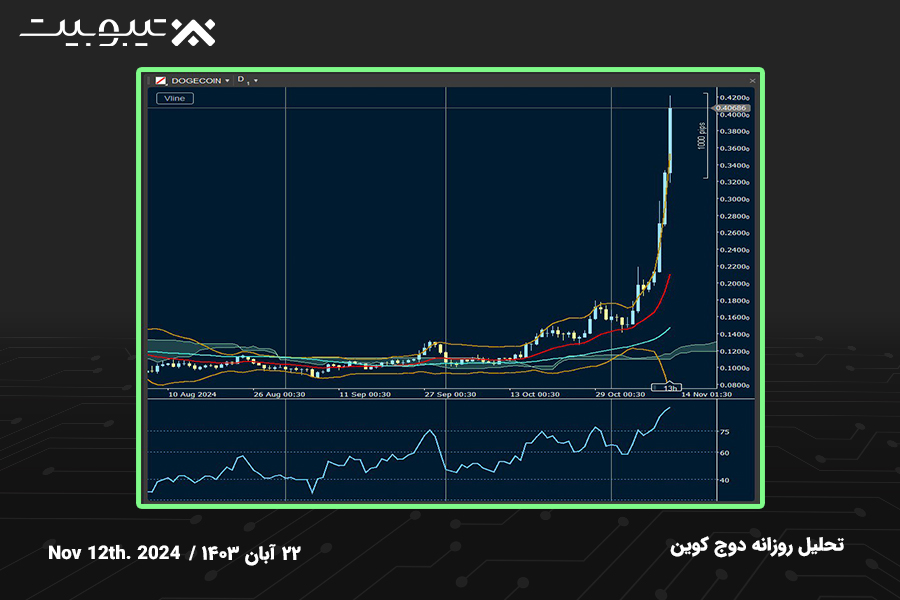
Task: Click the 13 Oct 00:30 date label
Action: (x=535, y=394)
